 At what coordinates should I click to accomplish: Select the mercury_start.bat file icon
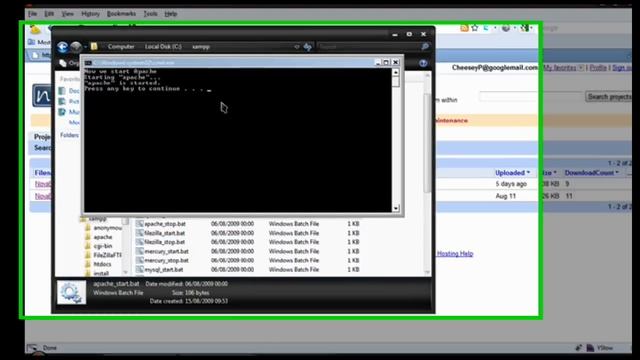(140, 251)
